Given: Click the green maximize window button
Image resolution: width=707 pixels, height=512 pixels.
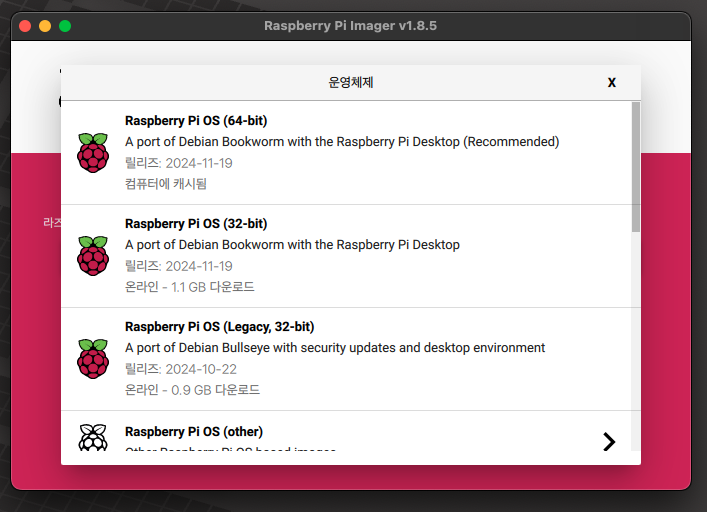Looking at the screenshot, I should 65,26.
